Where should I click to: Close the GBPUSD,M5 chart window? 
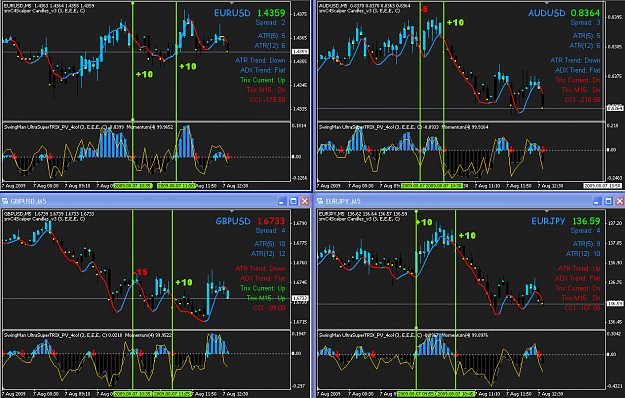pyautogui.click(x=305, y=201)
